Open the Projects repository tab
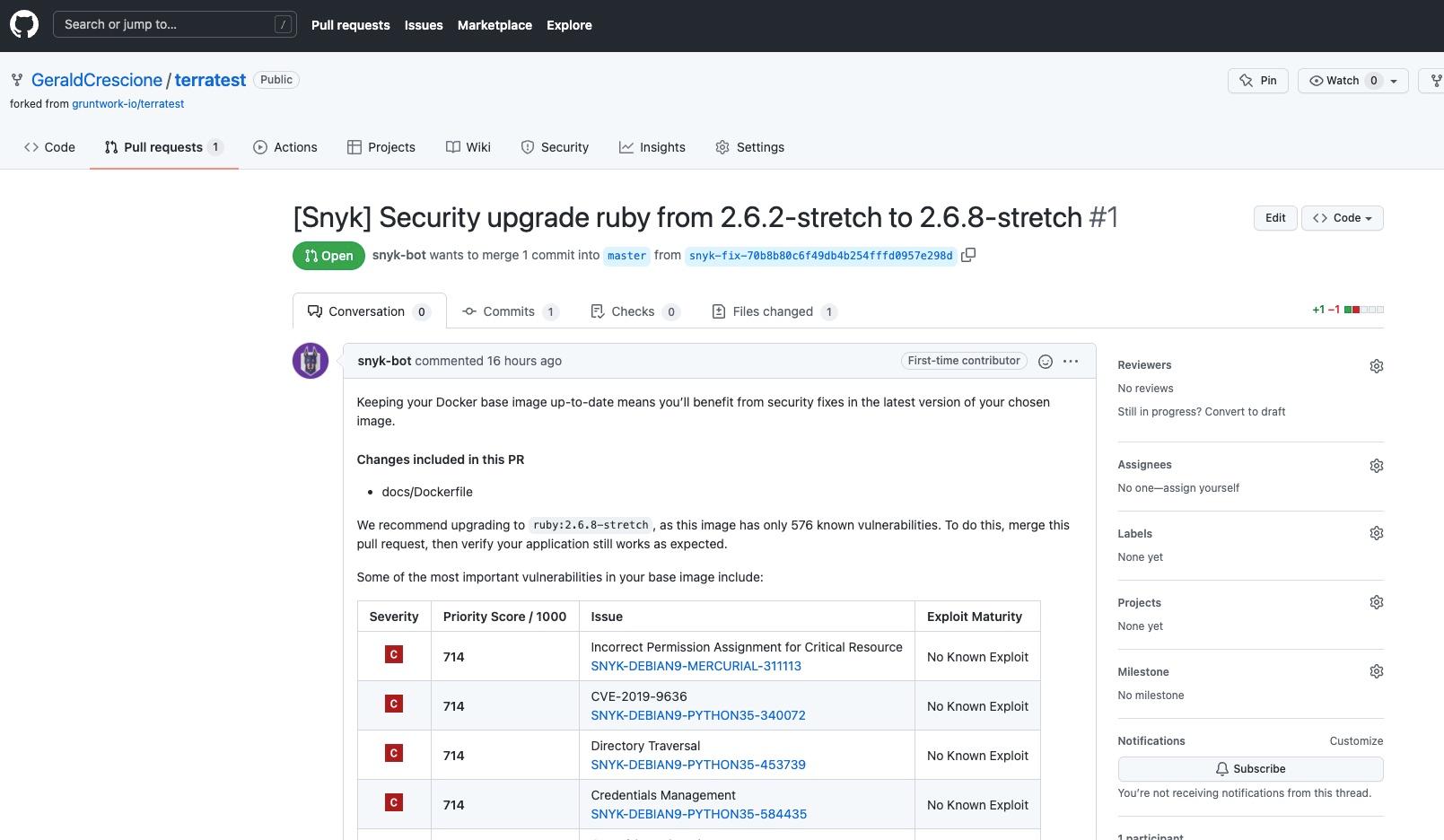 [381, 147]
